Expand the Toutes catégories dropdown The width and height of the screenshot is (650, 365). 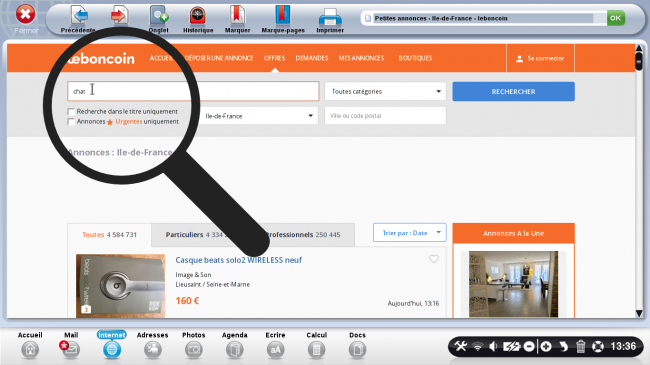[385, 91]
